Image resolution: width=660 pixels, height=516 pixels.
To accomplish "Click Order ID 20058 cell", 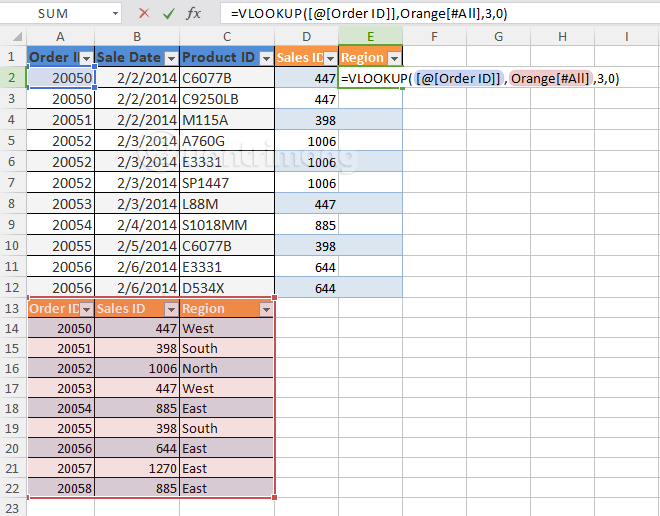I will point(61,488).
